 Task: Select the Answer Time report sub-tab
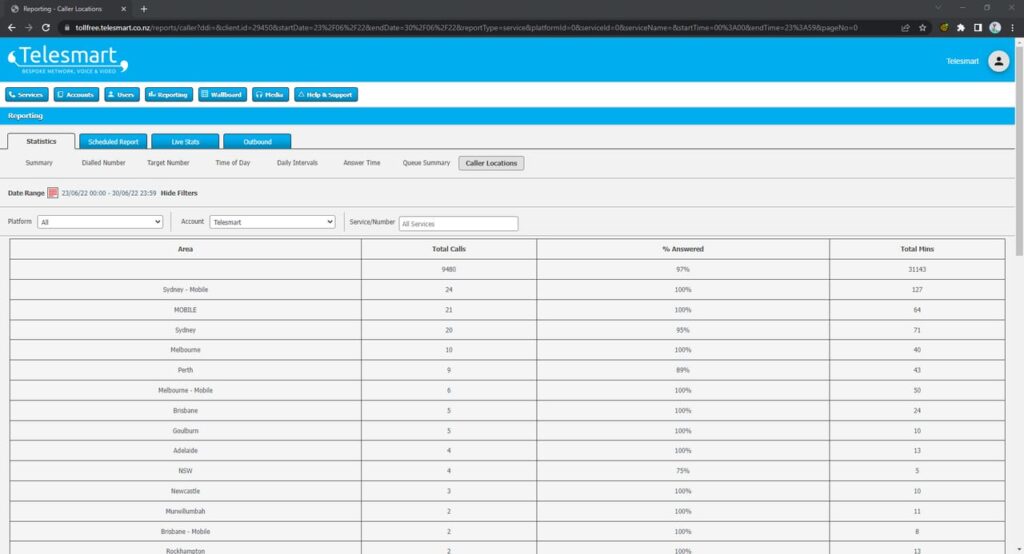(x=362, y=163)
